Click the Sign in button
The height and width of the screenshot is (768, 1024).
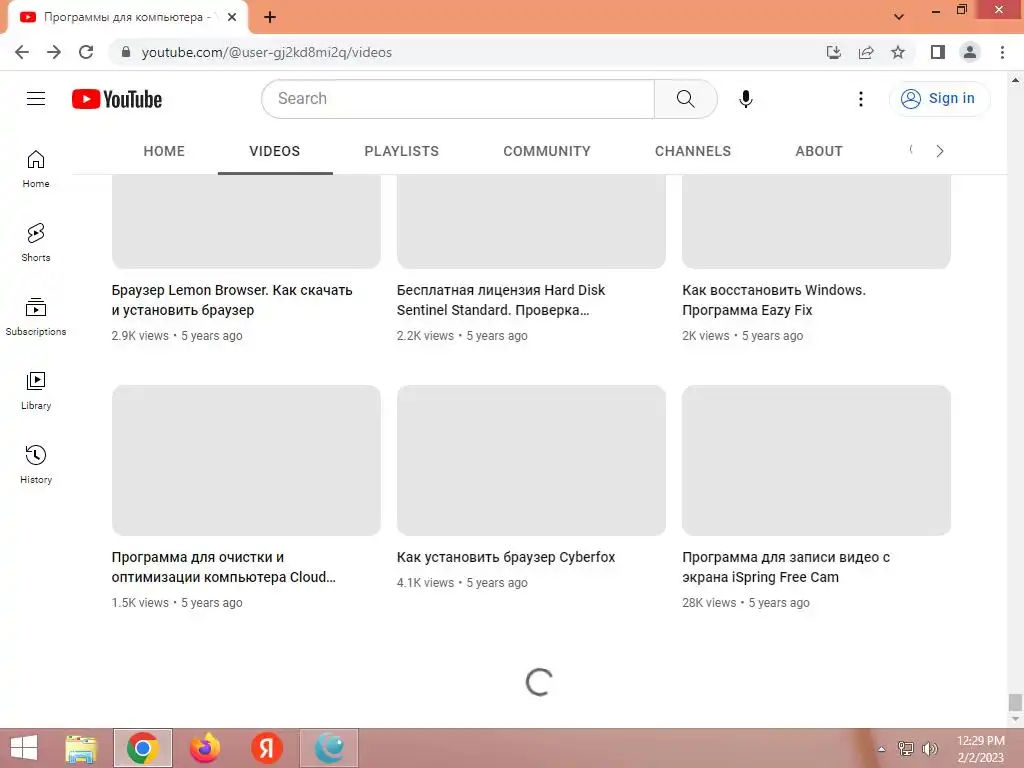(x=939, y=99)
